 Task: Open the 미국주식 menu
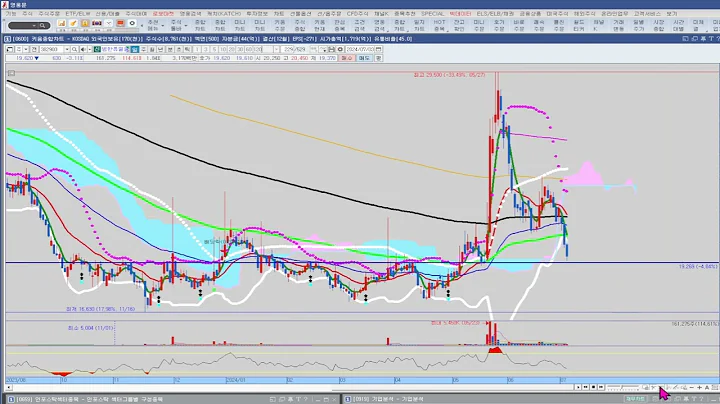[557, 14]
